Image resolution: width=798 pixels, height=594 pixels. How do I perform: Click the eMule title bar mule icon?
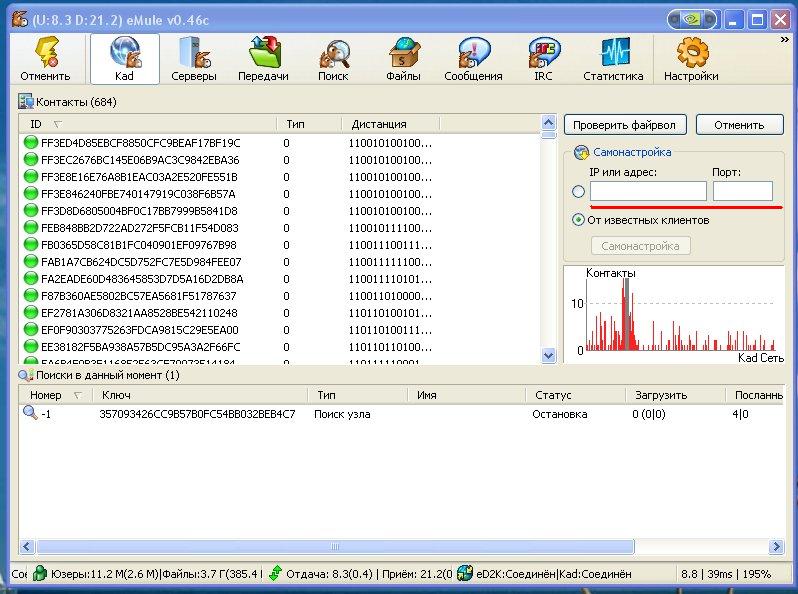pos(20,20)
